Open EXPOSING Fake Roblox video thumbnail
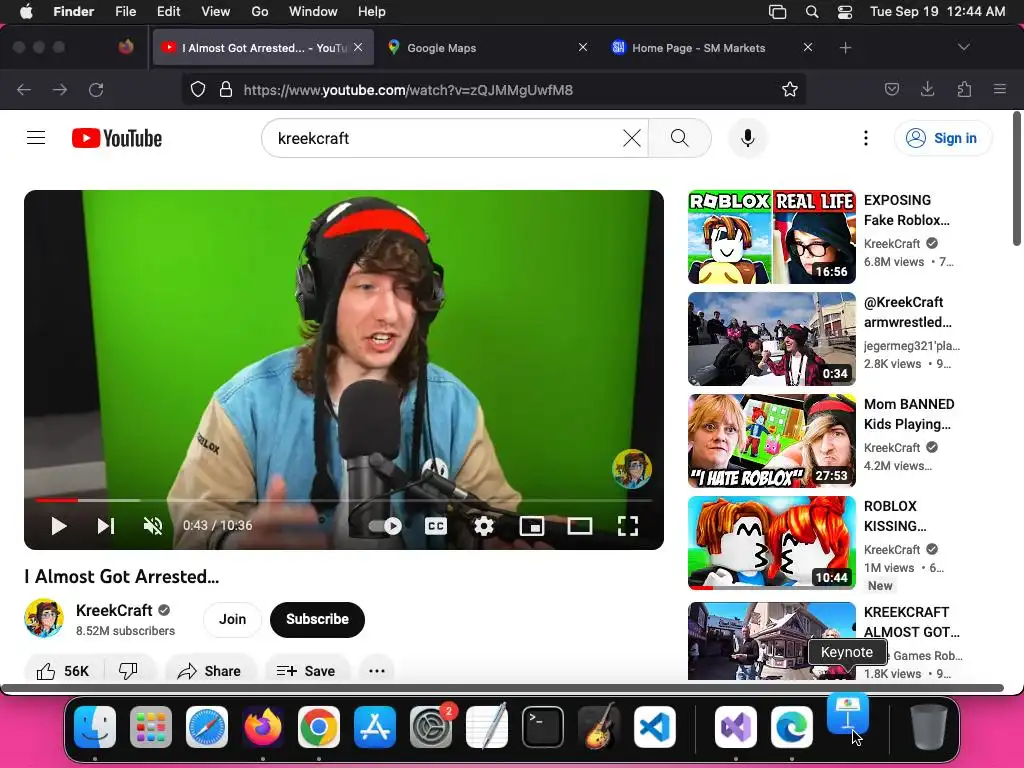The height and width of the screenshot is (768, 1024). pyautogui.click(x=772, y=237)
